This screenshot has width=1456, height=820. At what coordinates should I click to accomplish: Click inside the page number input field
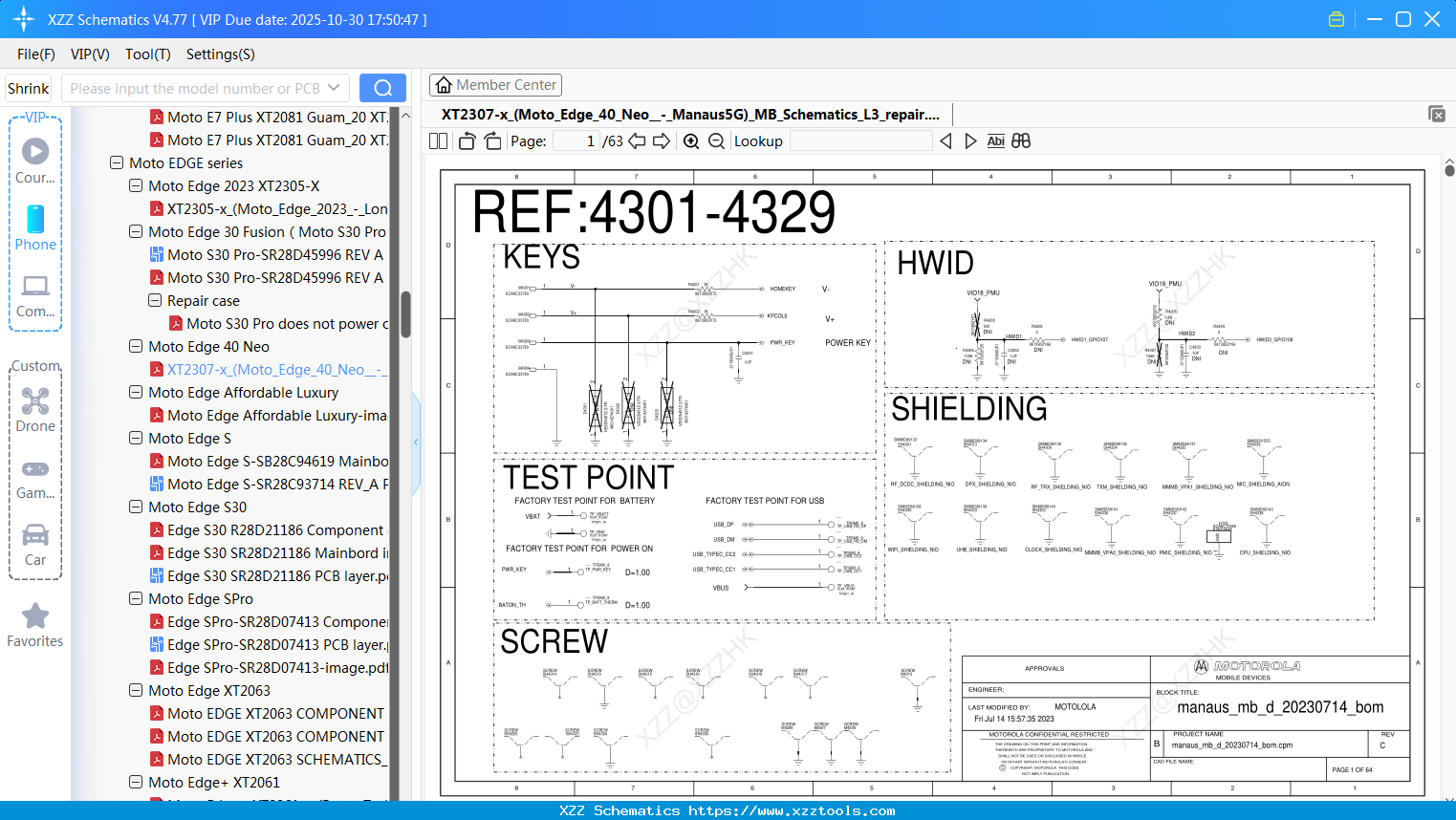click(577, 140)
